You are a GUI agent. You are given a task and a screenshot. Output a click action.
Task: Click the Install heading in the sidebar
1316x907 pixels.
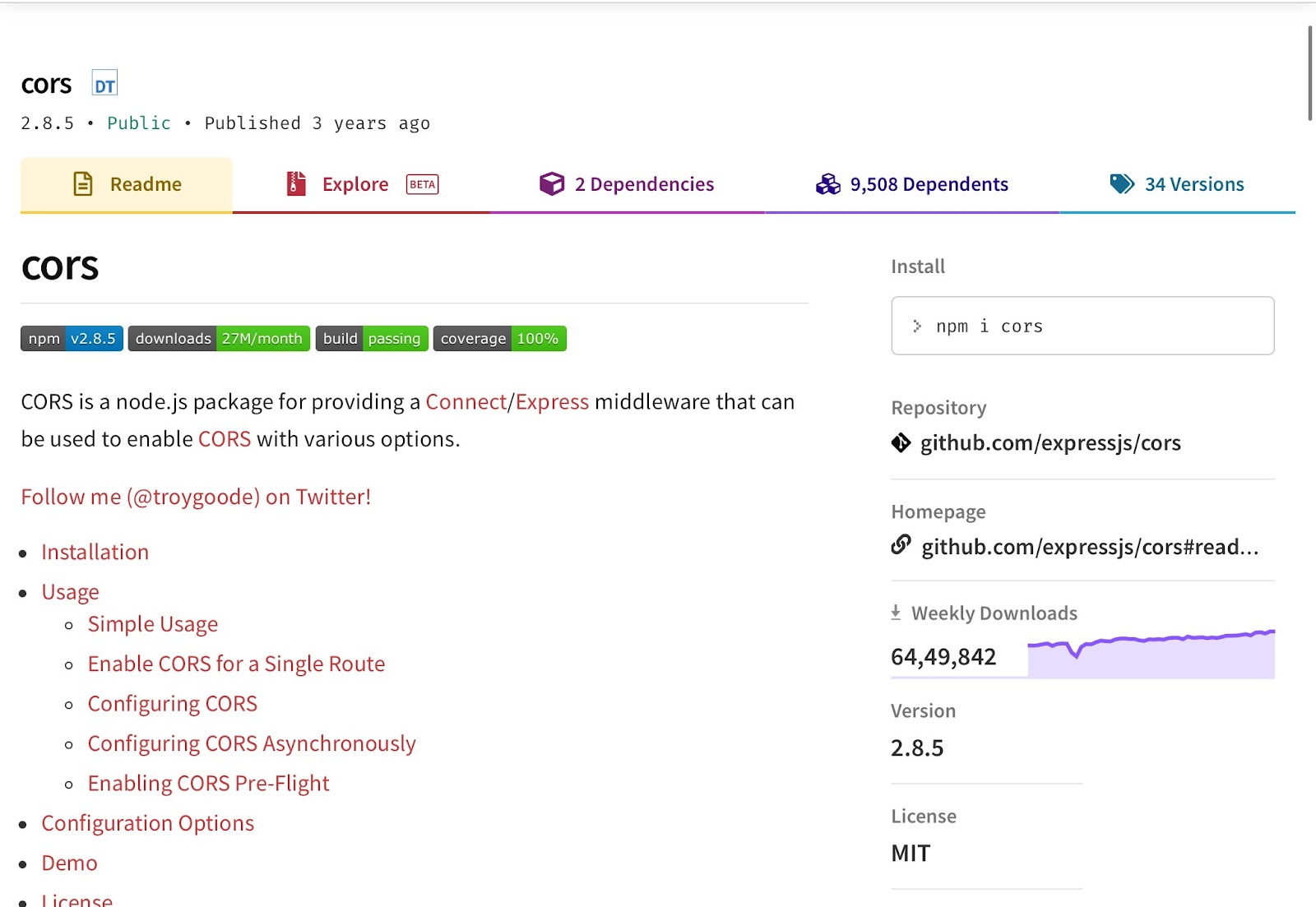[x=918, y=266]
